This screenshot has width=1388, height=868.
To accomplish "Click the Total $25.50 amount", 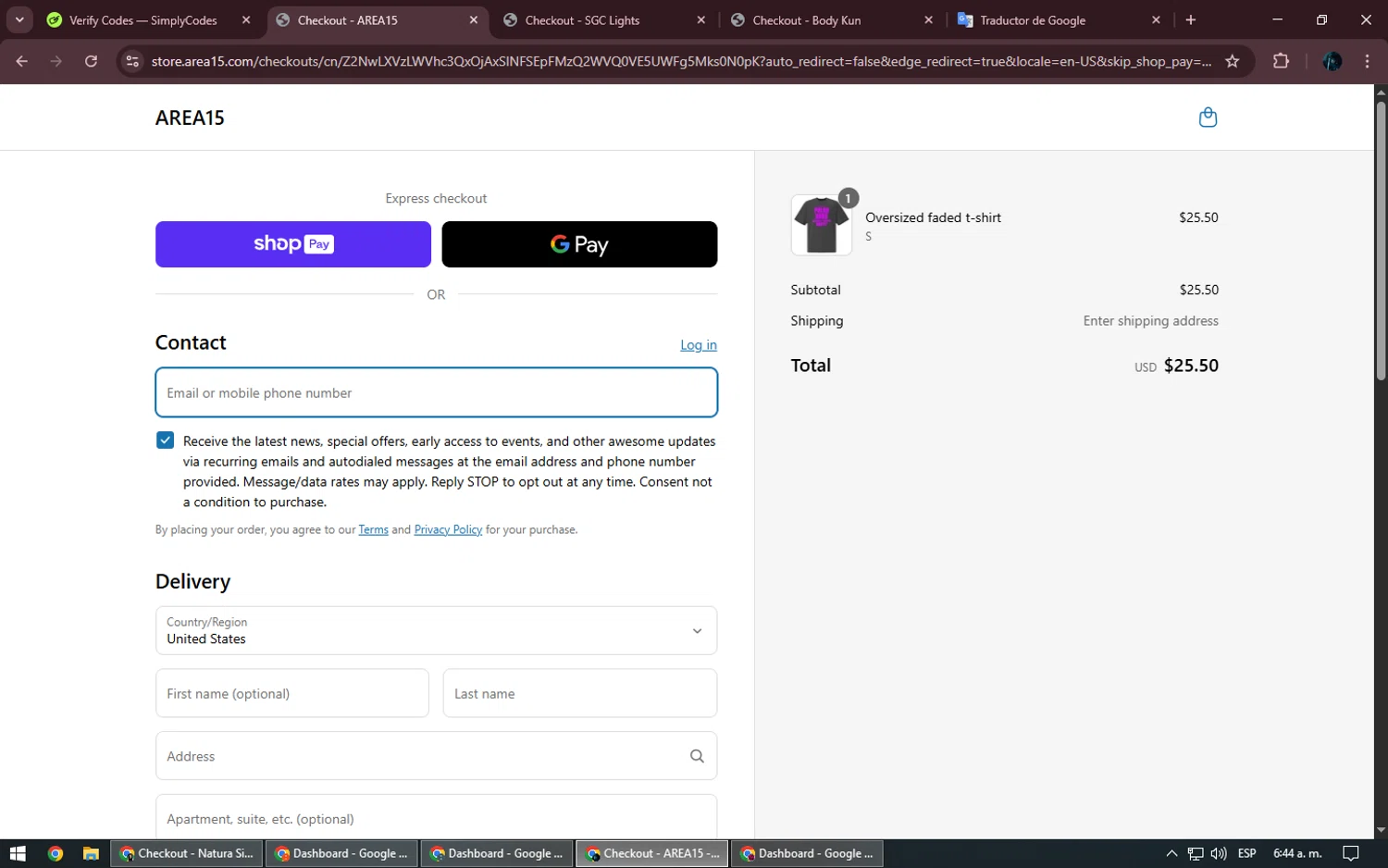I will click(x=1191, y=366).
